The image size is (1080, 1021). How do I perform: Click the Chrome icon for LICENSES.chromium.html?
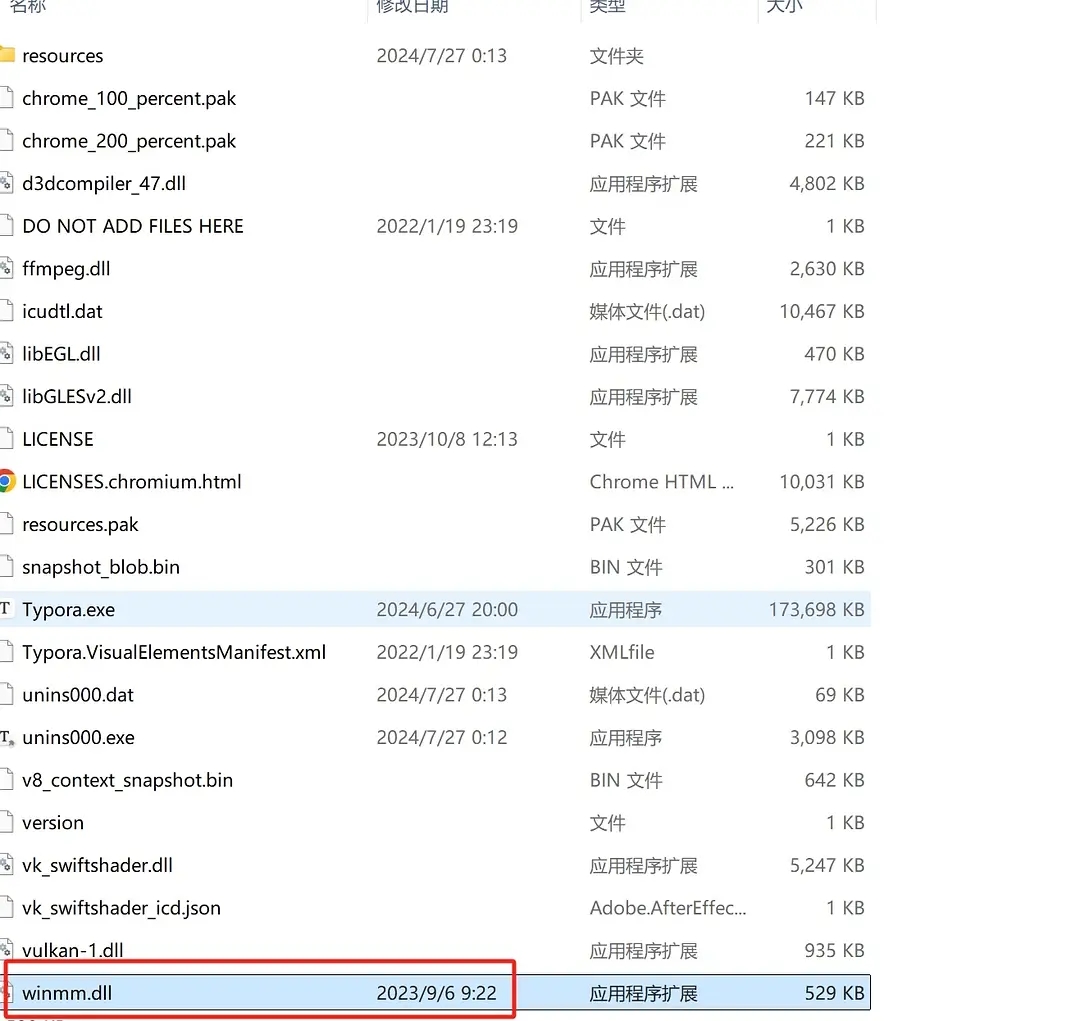(x=6, y=481)
